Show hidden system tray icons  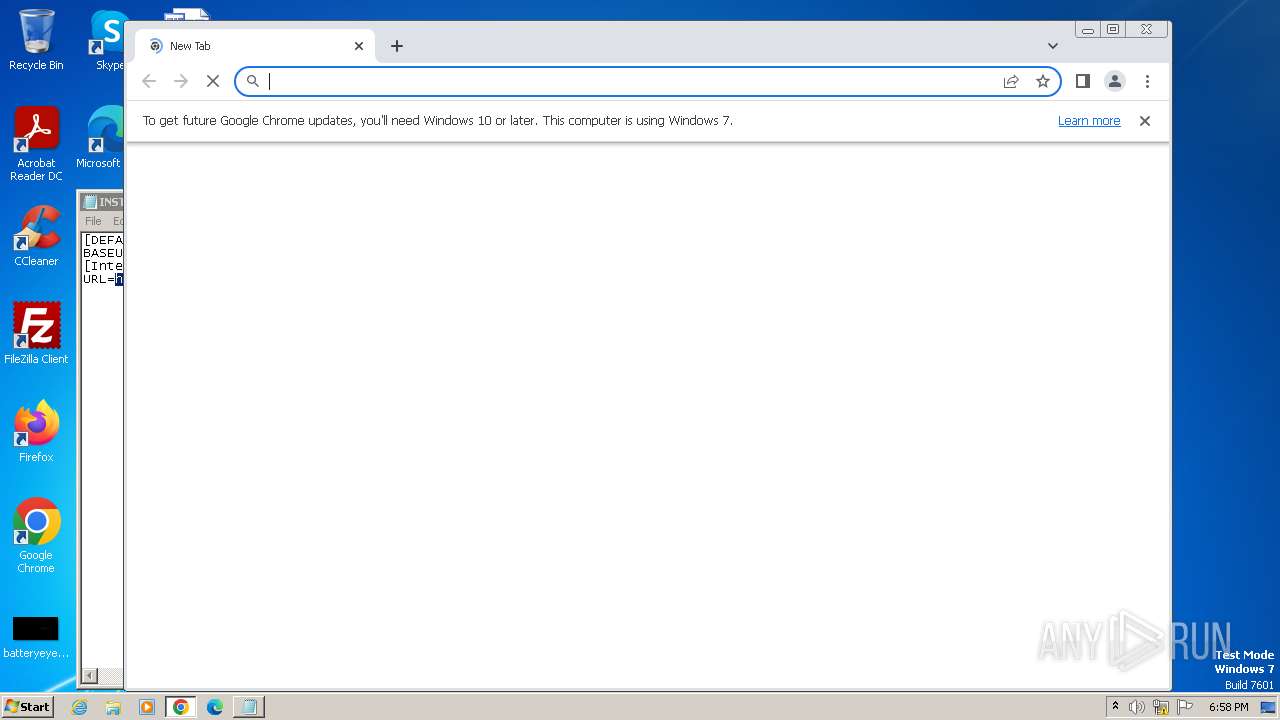click(1115, 707)
